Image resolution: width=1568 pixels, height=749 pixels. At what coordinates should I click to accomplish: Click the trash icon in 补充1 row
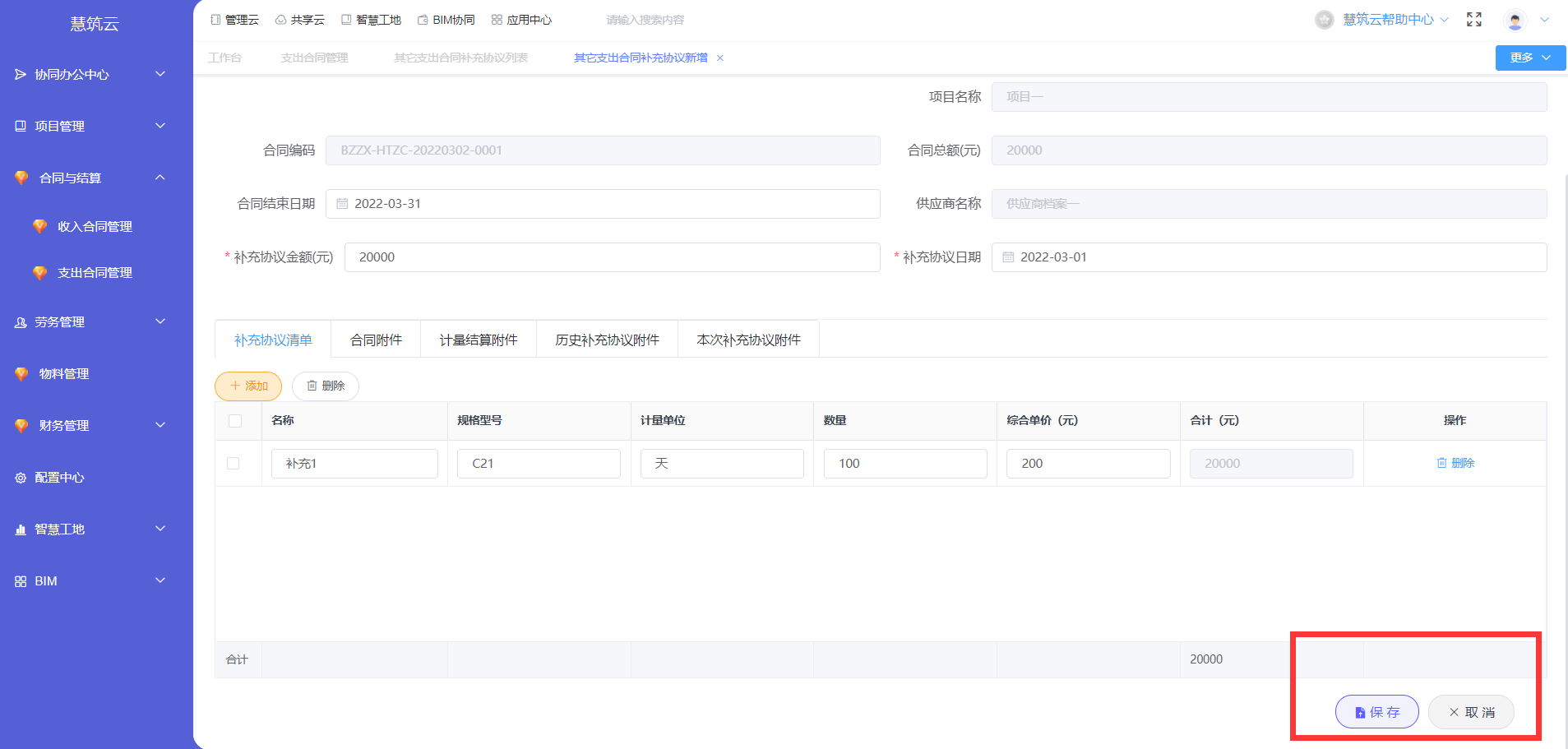click(1441, 463)
